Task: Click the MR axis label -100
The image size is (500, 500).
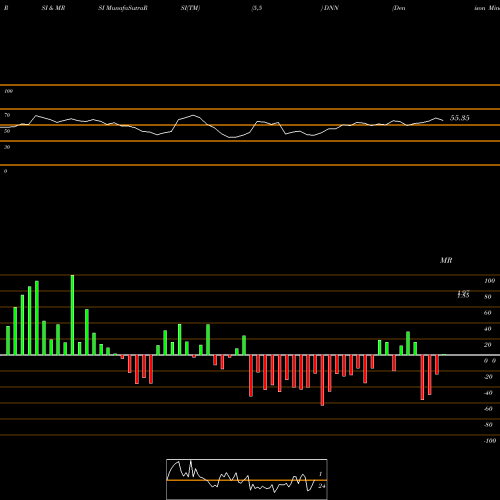Action: pos(489,441)
